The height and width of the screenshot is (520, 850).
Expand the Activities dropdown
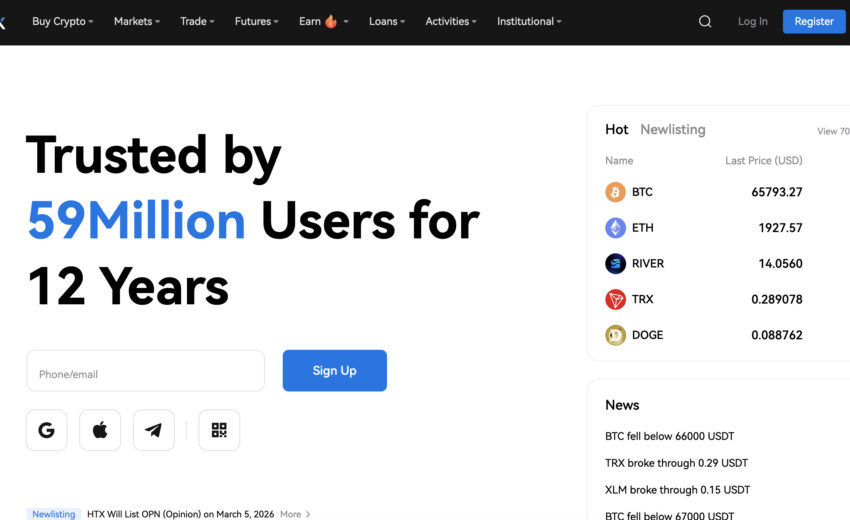(451, 21)
